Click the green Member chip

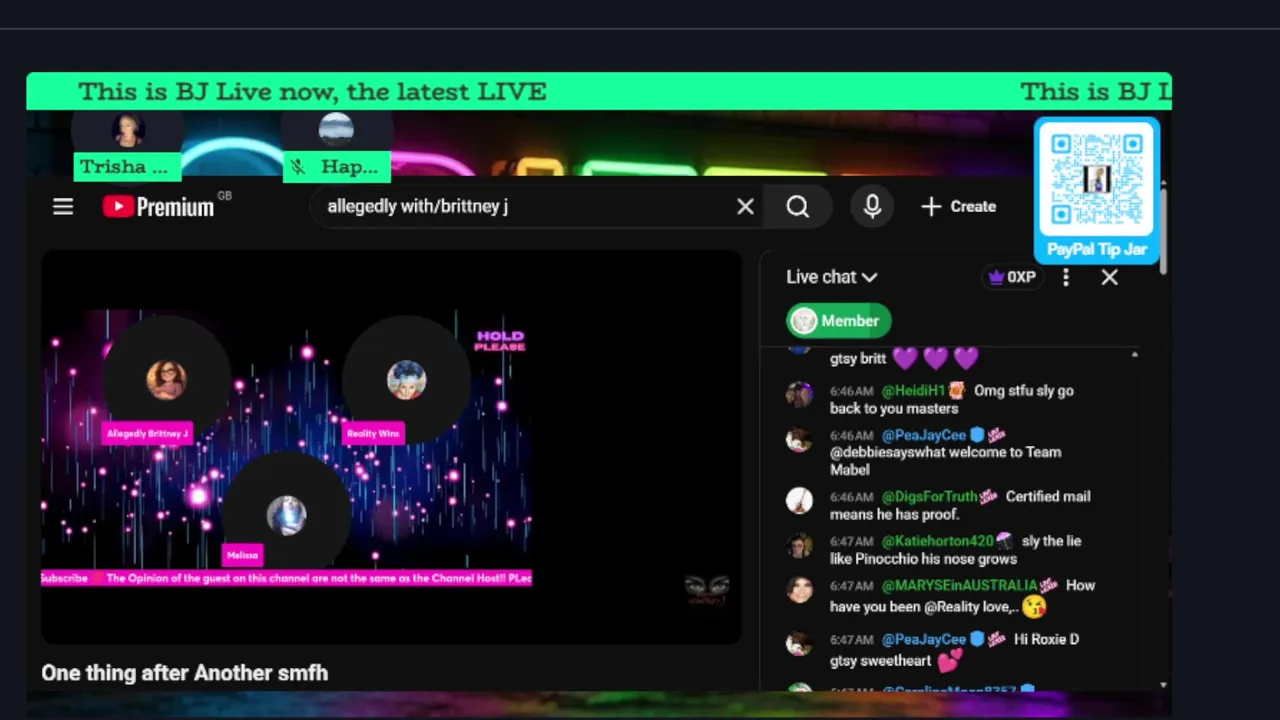(x=838, y=321)
